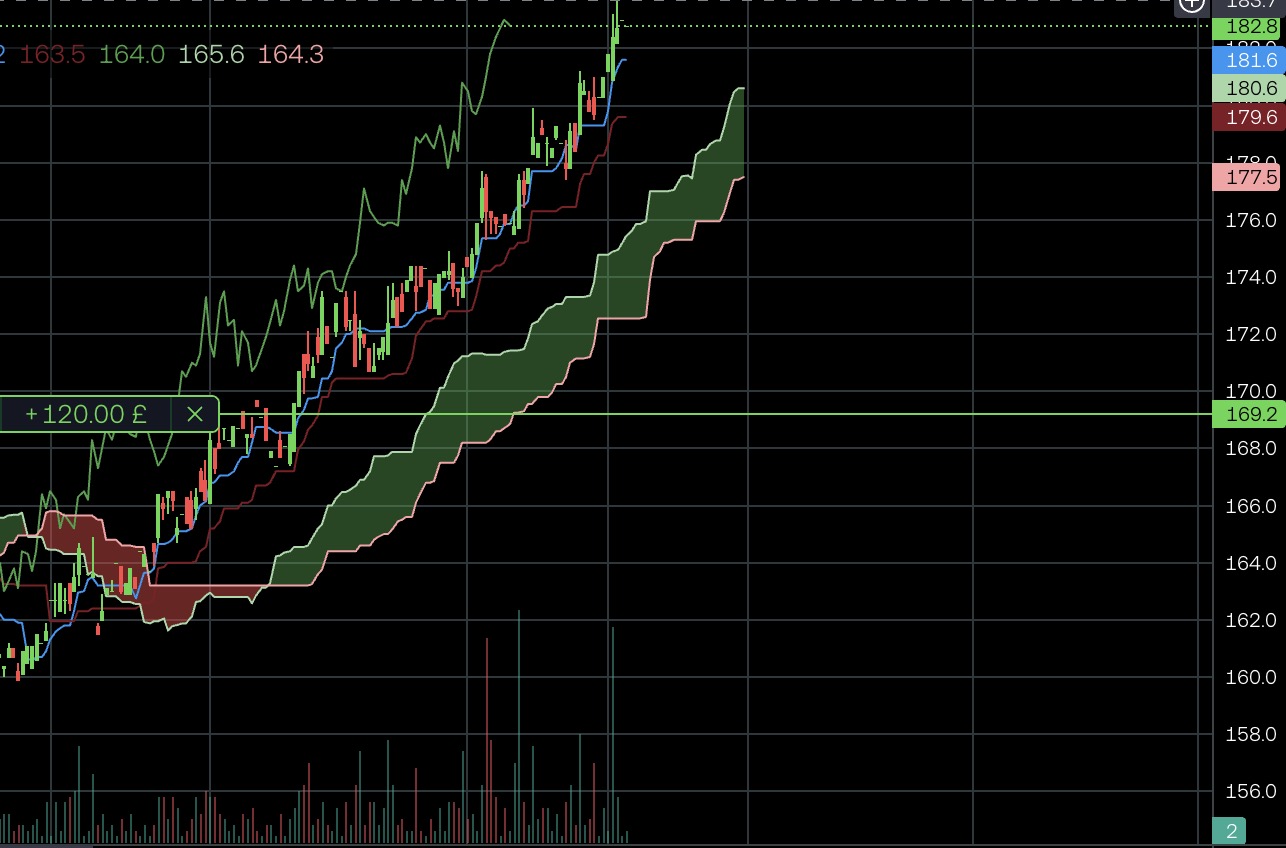
Task: Select the +120.00 £ profit label
Action: point(86,414)
